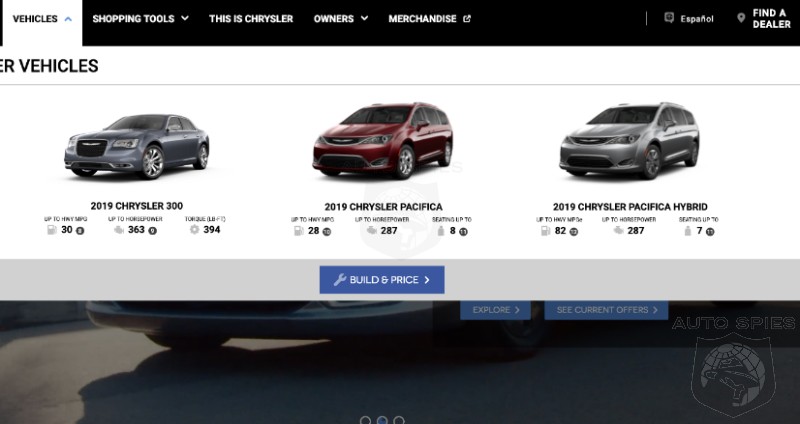Open footnote beside Pacifica seating 8

(x=463, y=232)
